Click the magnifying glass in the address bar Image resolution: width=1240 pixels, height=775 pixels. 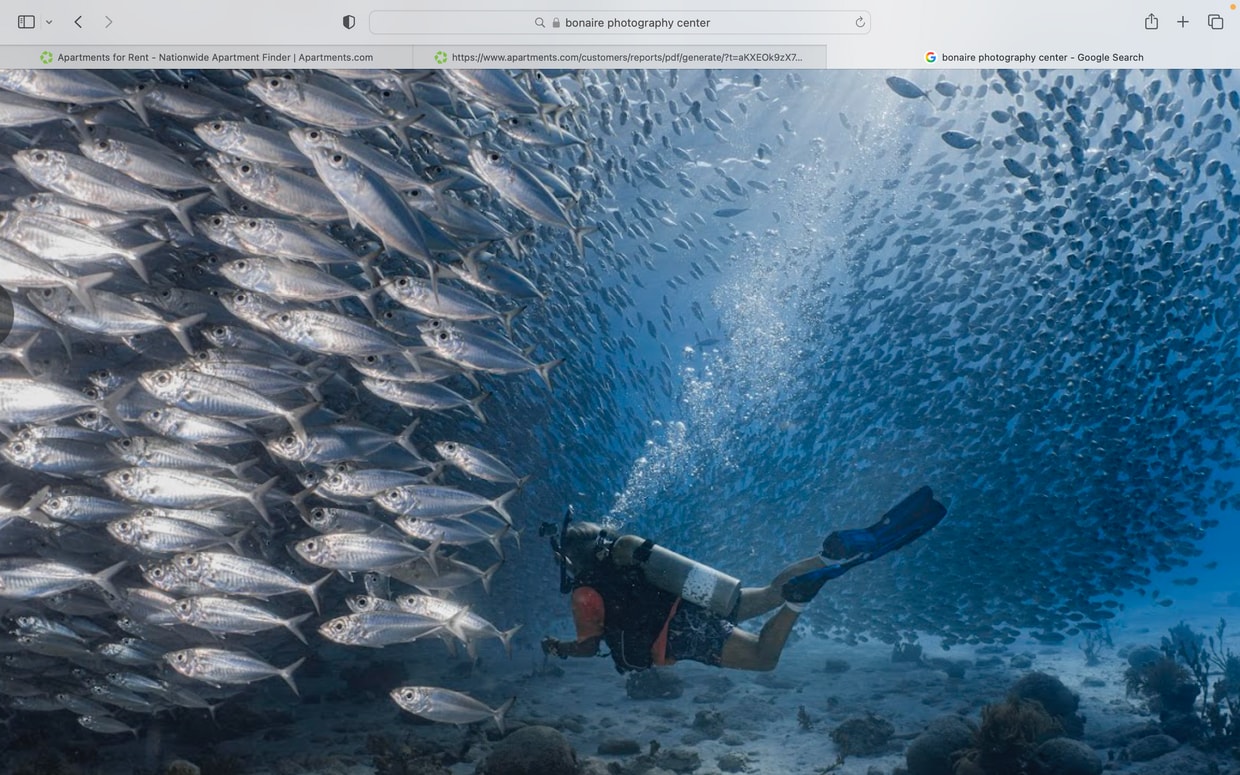coord(540,22)
